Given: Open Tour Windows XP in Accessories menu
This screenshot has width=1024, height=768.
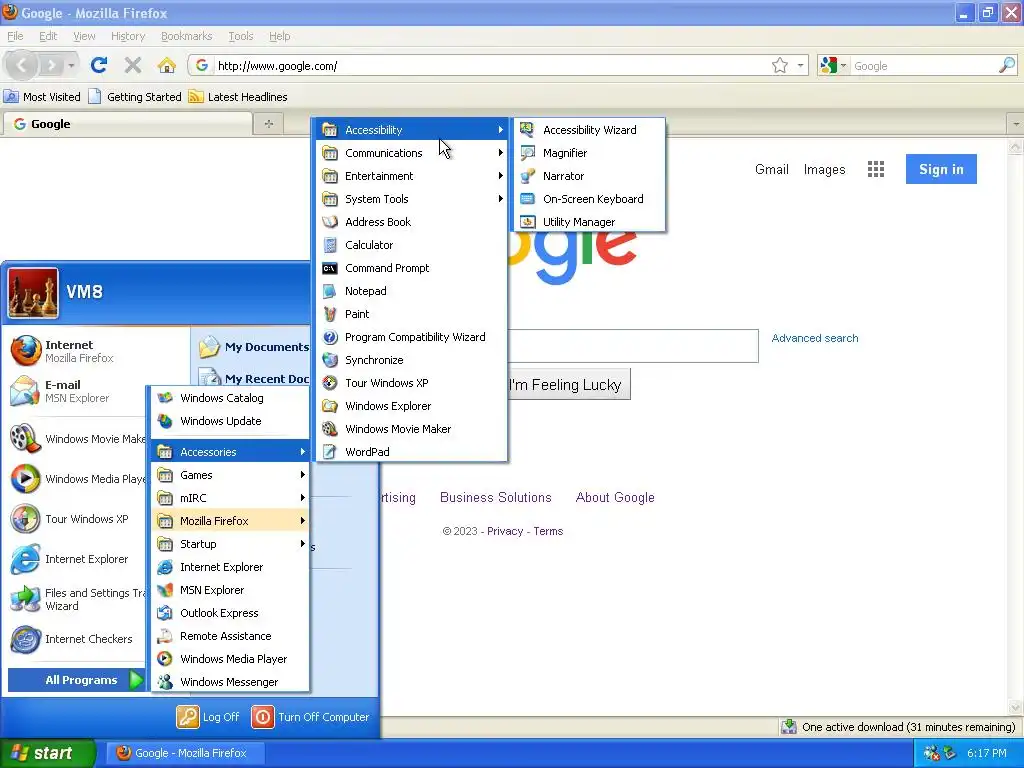Looking at the screenshot, I should pyautogui.click(x=411, y=383).
